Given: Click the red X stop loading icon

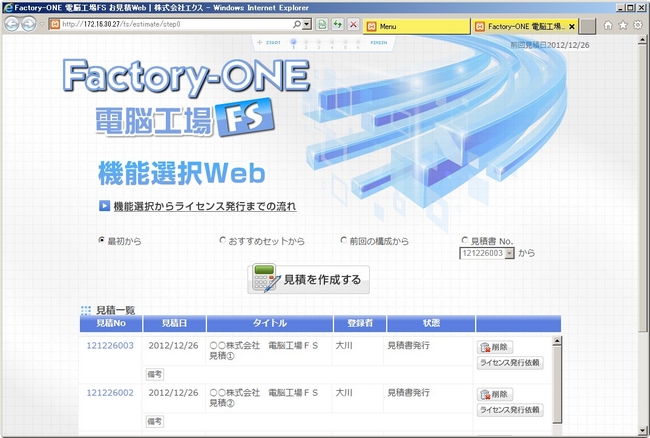Looking at the screenshot, I should tap(353, 24).
